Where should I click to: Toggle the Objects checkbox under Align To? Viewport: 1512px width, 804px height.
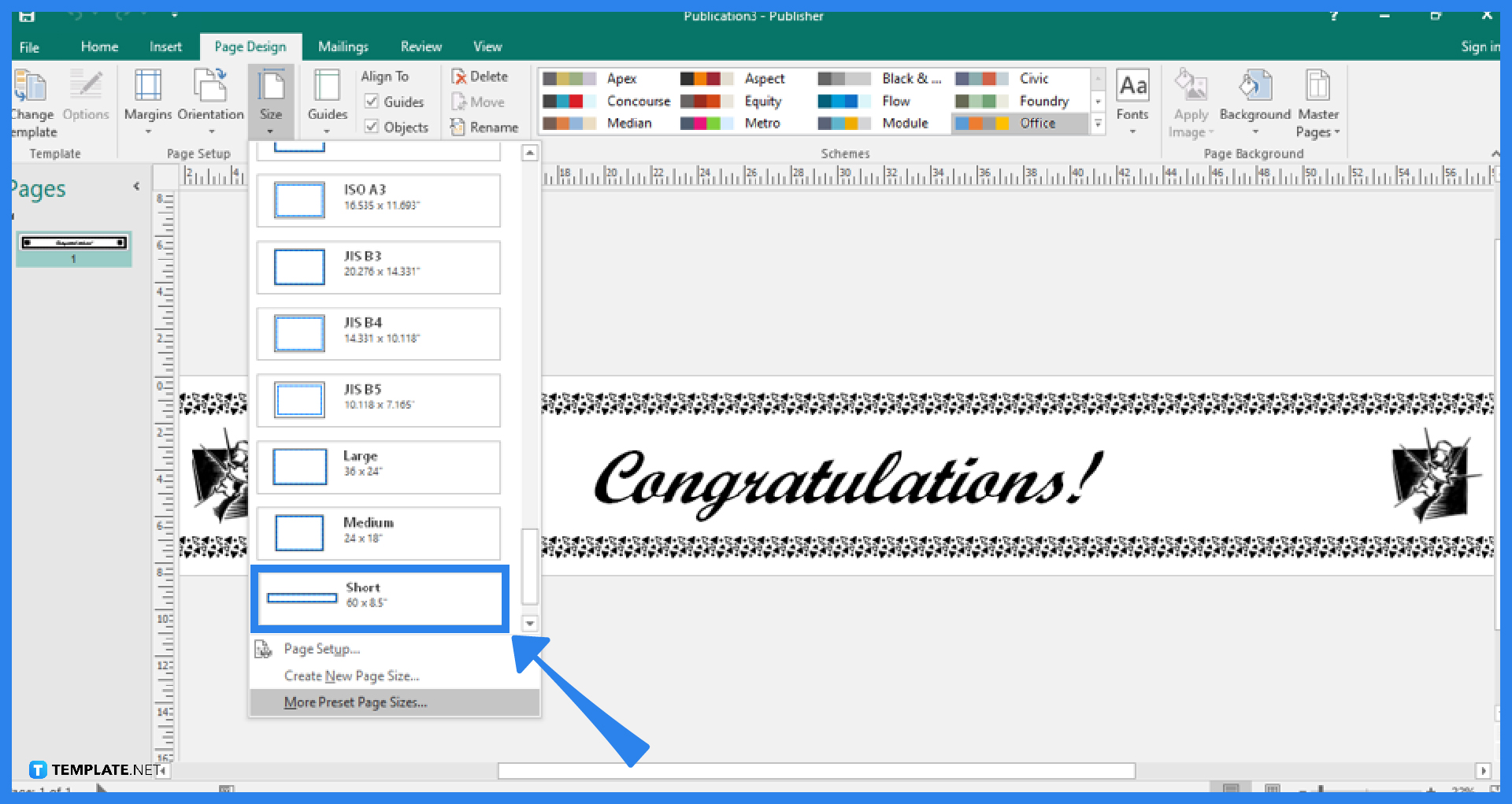[372, 127]
